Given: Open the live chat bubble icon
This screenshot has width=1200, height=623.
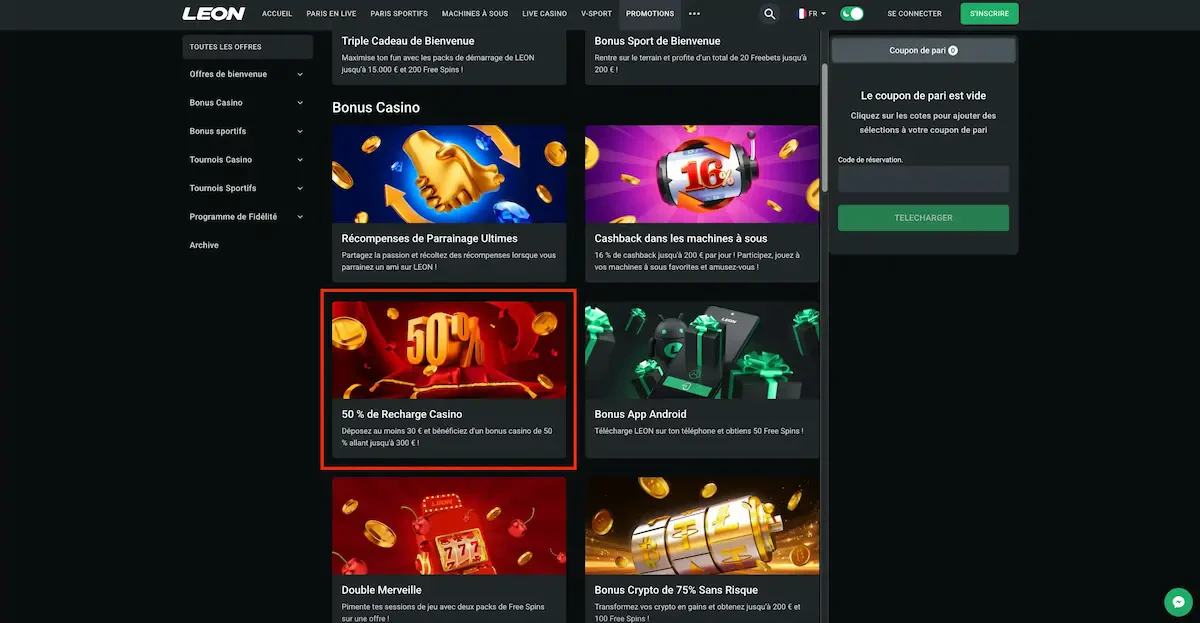Looking at the screenshot, I should click(1178, 602).
